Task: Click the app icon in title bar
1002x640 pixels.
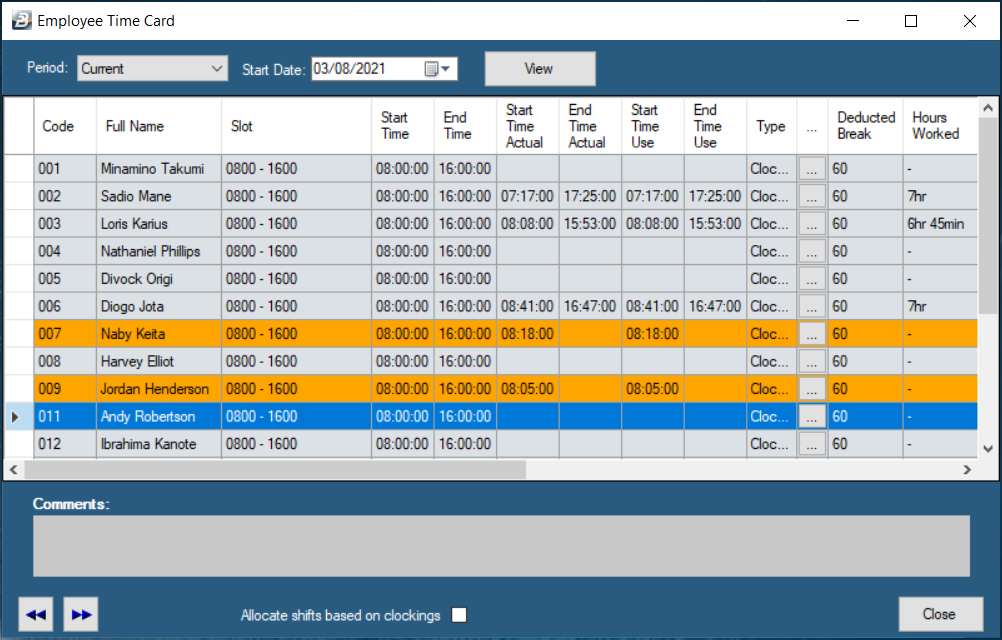Action: (x=21, y=20)
